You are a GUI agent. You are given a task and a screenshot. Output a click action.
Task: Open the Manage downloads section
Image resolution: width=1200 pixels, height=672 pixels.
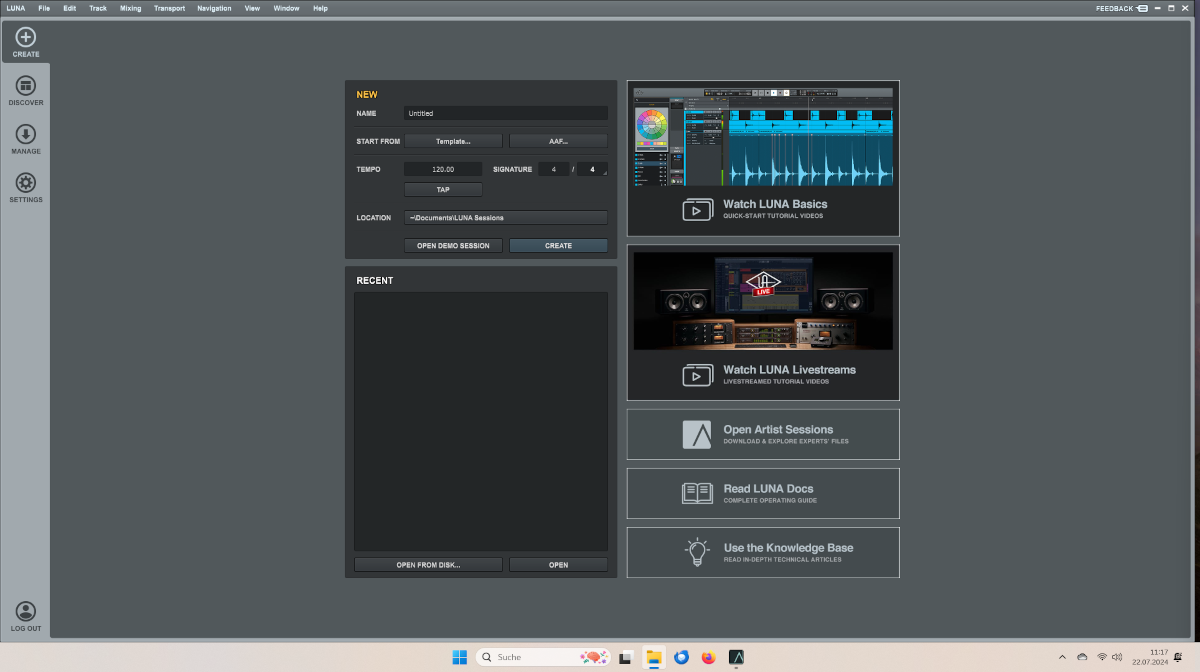[26, 139]
